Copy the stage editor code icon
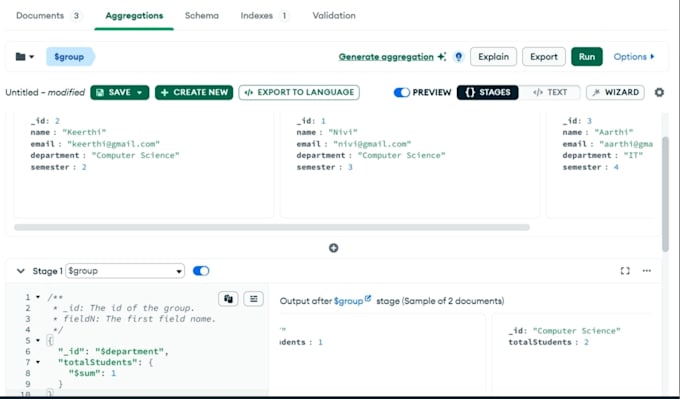 [228, 299]
